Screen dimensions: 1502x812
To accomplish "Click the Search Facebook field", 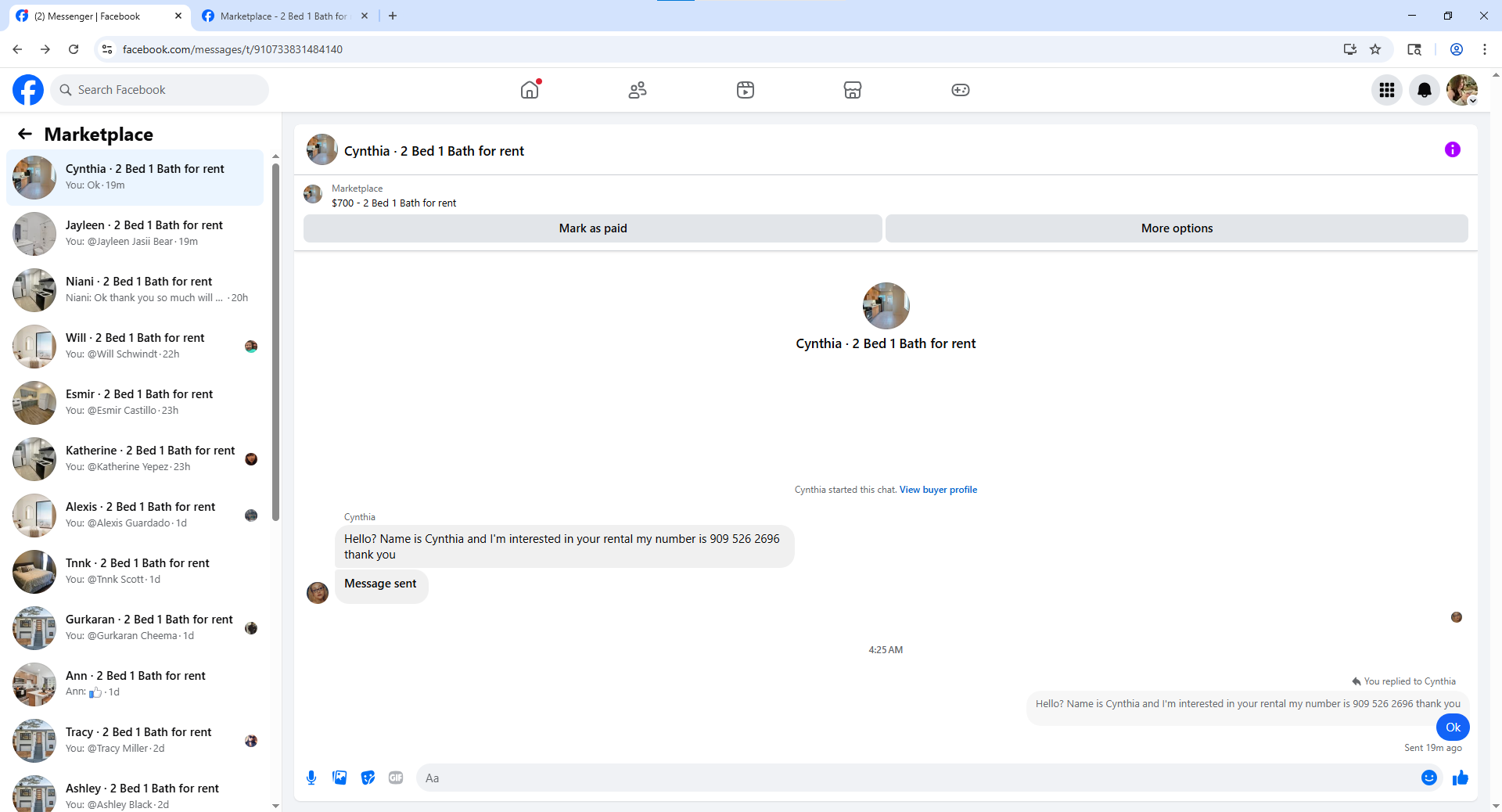I will (160, 90).
